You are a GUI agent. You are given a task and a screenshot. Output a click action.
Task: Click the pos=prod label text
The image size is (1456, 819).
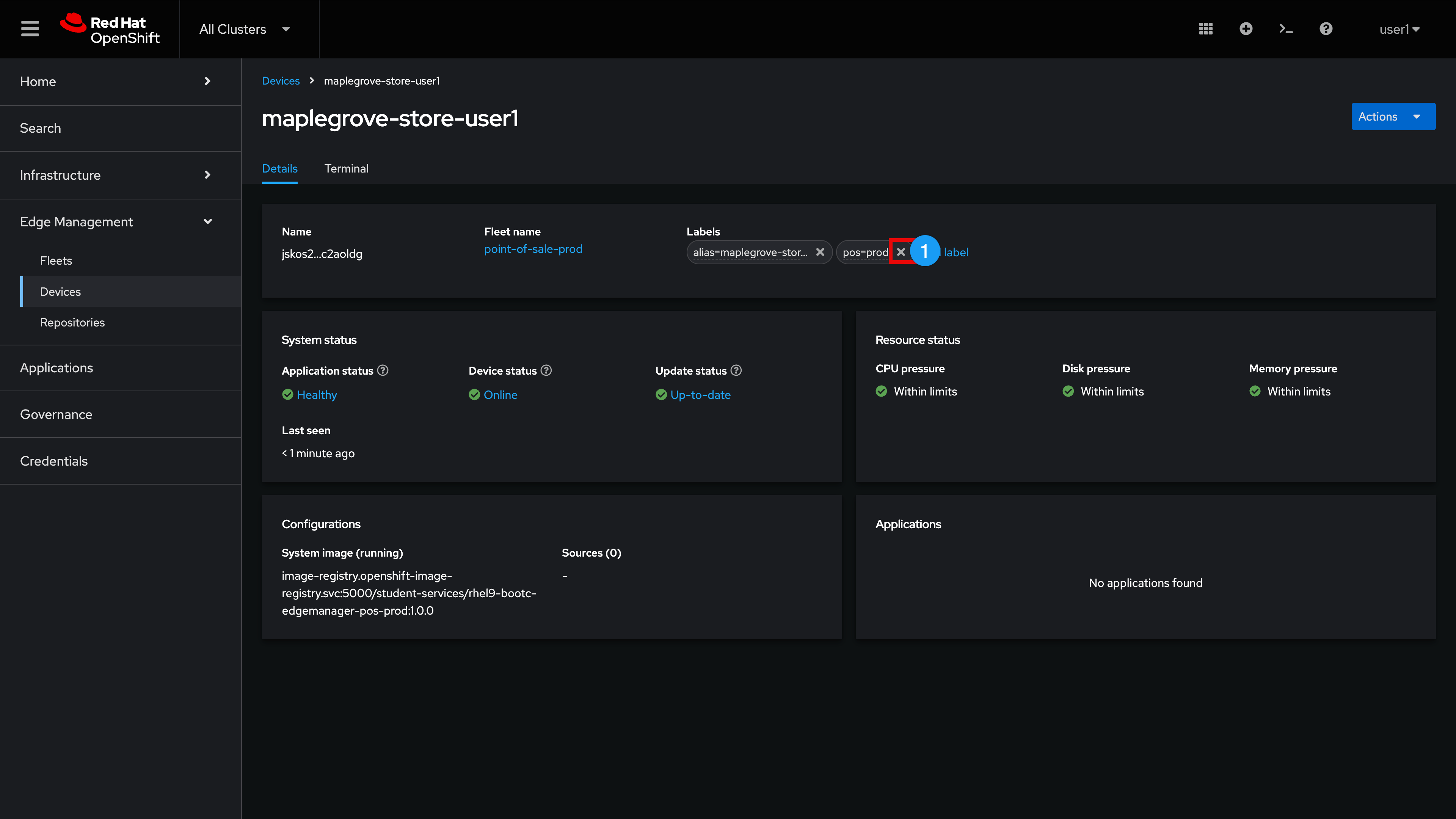click(x=865, y=252)
